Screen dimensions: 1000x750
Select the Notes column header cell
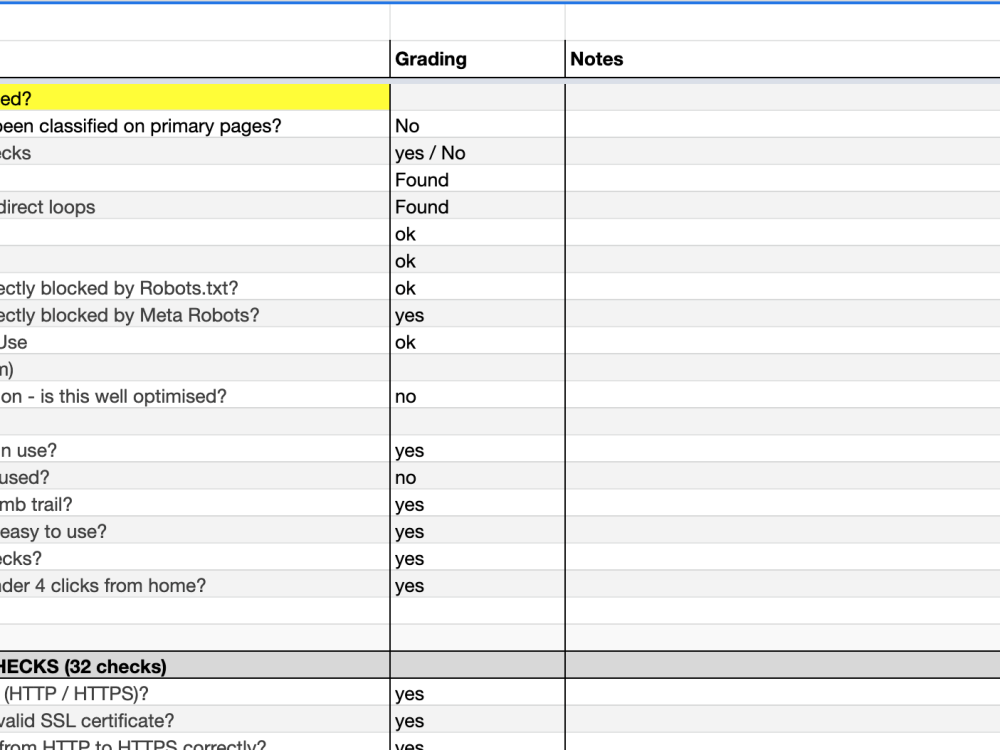783,59
